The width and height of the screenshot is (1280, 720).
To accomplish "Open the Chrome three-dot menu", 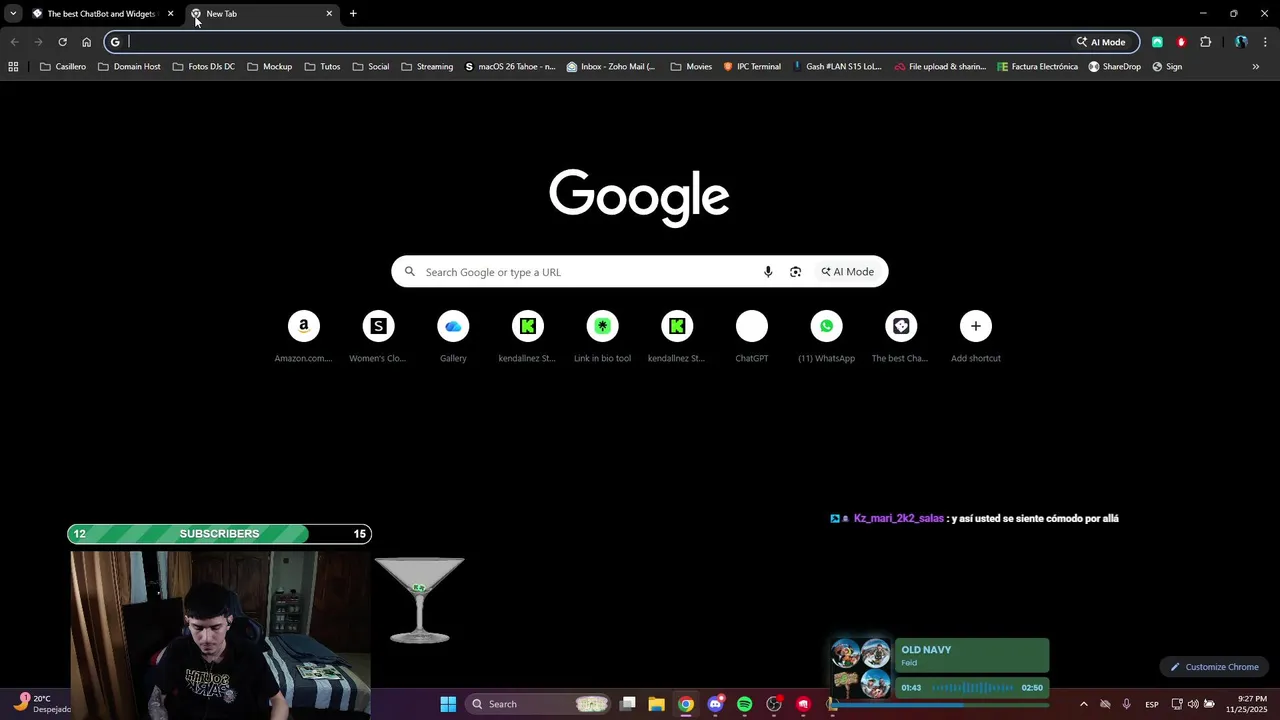I will pyautogui.click(x=1266, y=42).
